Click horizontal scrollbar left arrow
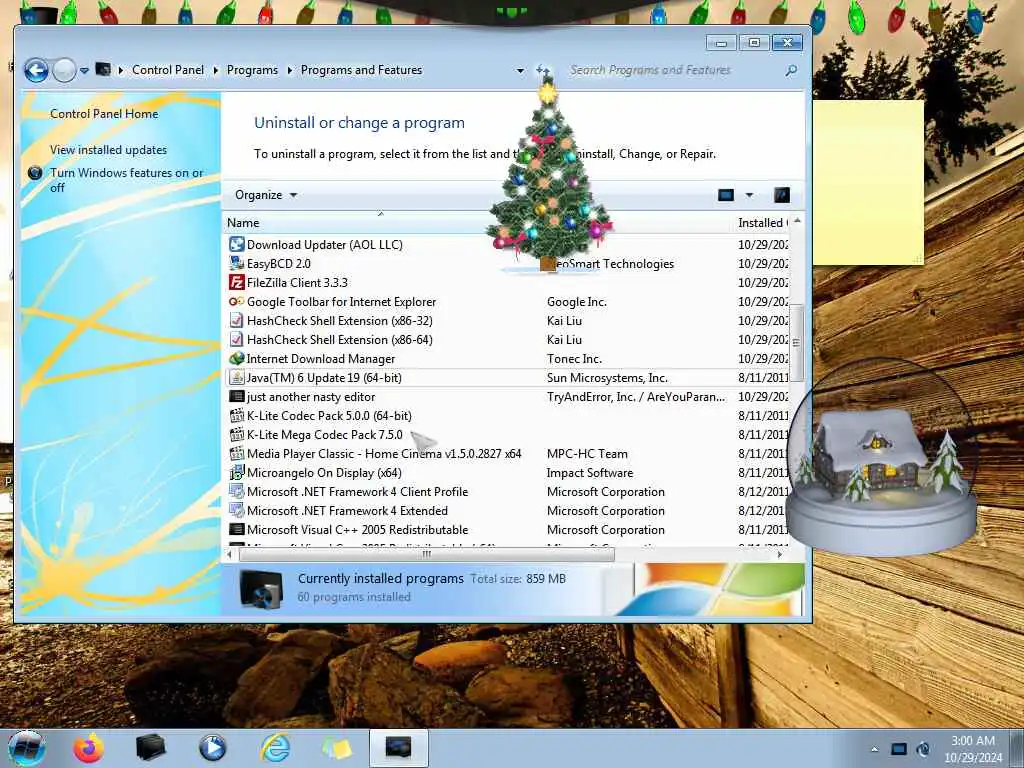 229,554
